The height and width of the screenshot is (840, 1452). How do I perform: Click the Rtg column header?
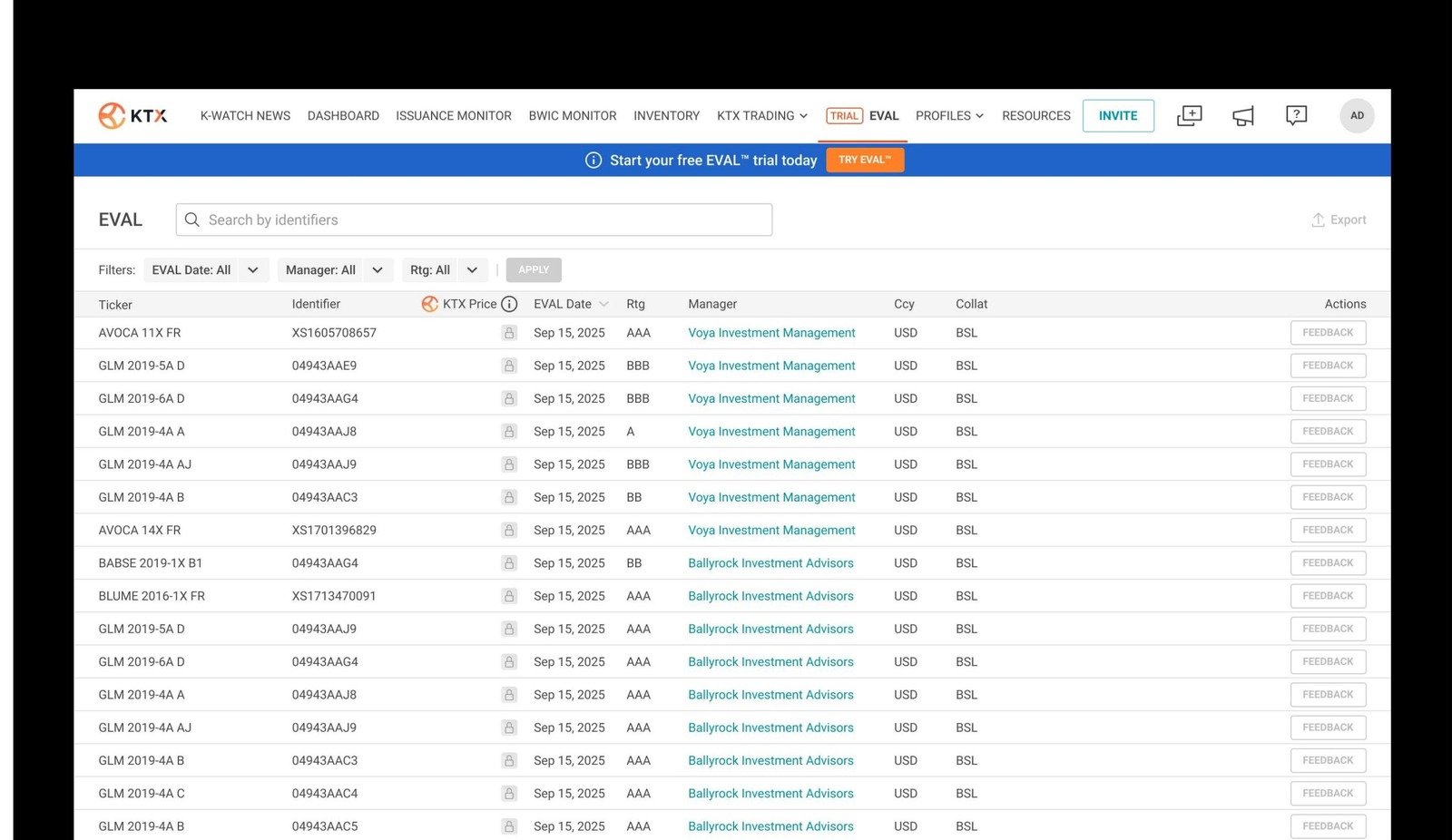[635, 304]
